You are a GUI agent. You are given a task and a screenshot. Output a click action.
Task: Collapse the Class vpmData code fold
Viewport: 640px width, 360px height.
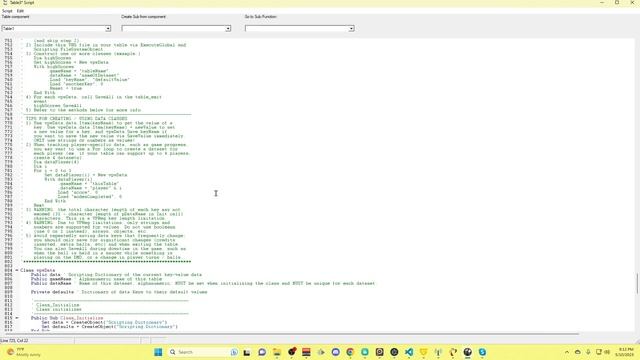coord(17,270)
